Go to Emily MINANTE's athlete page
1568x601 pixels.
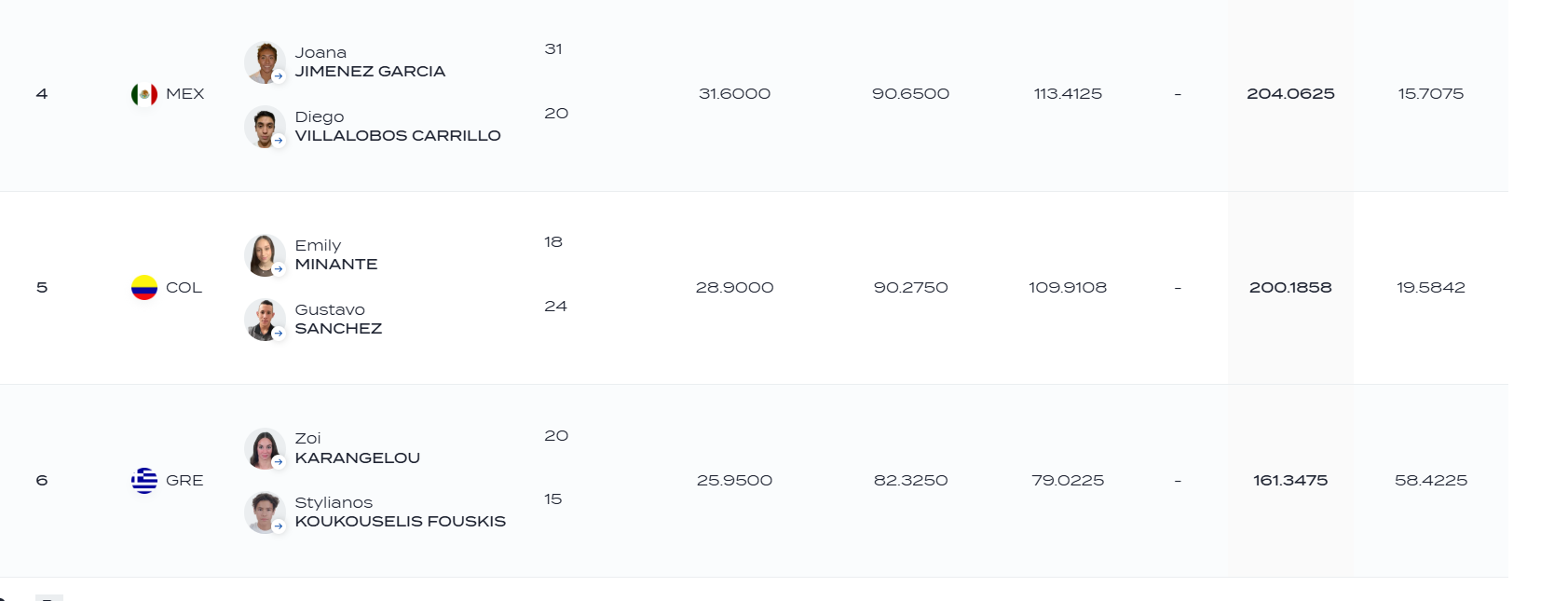coord(336,255)
